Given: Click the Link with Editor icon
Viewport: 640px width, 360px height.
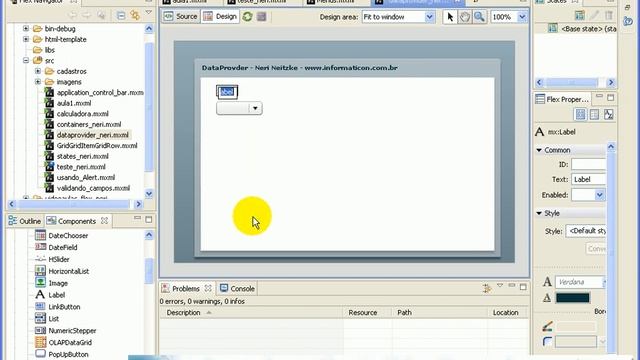Looking at the screenshot, I should pyautogui.click(x=135, y=16).
